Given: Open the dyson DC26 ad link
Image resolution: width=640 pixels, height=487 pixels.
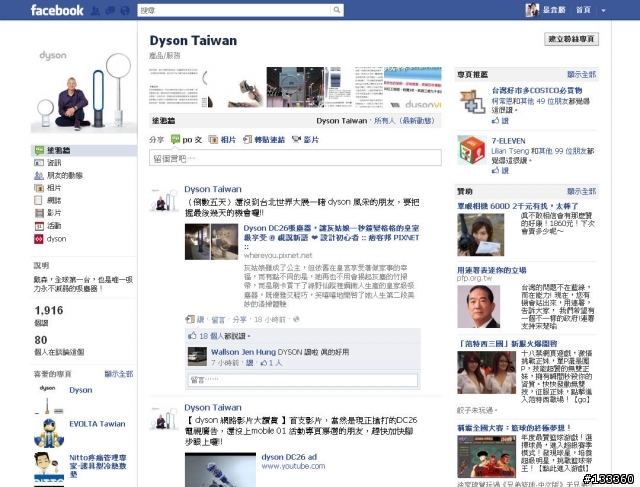Looking at the screenshot, I should pos(289,457).
